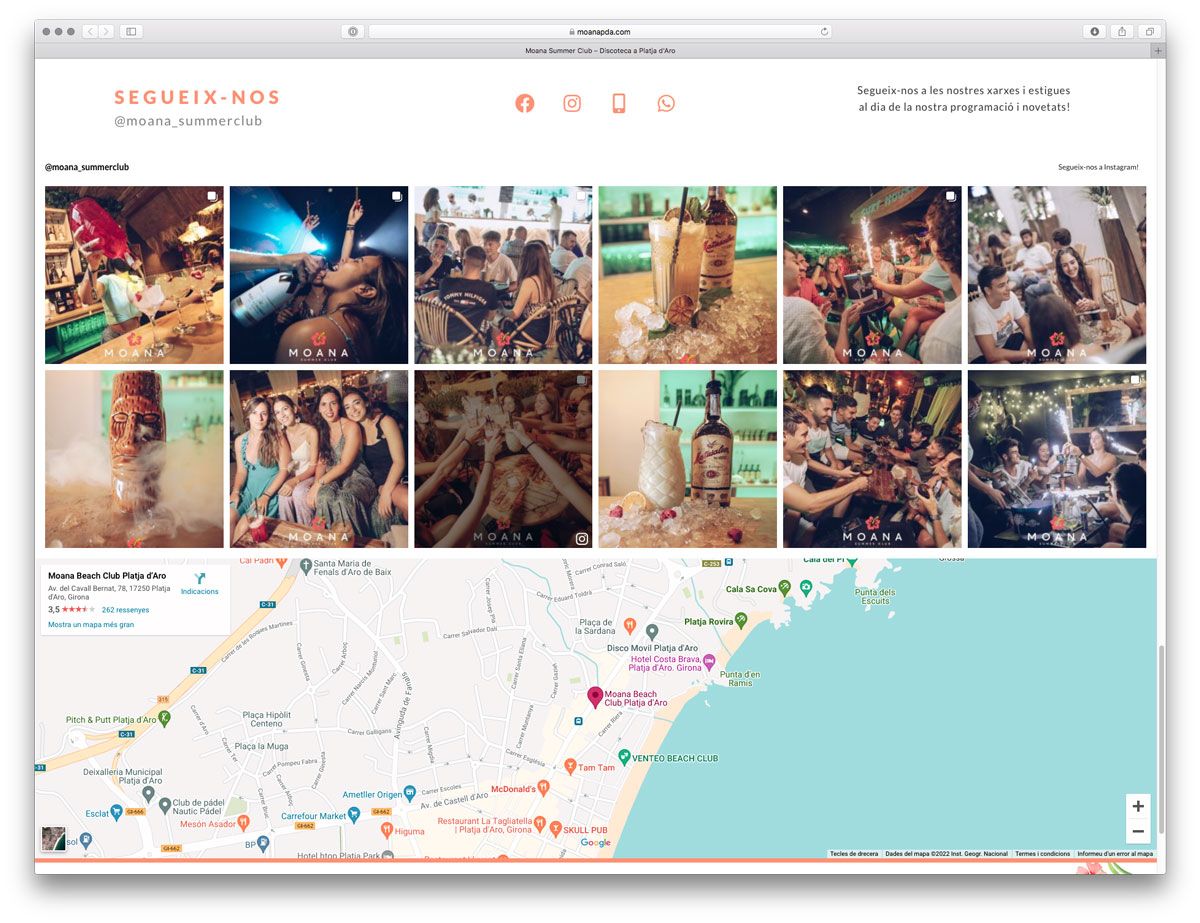
Task: Zoom in on the map
Action: (1138, 806)
